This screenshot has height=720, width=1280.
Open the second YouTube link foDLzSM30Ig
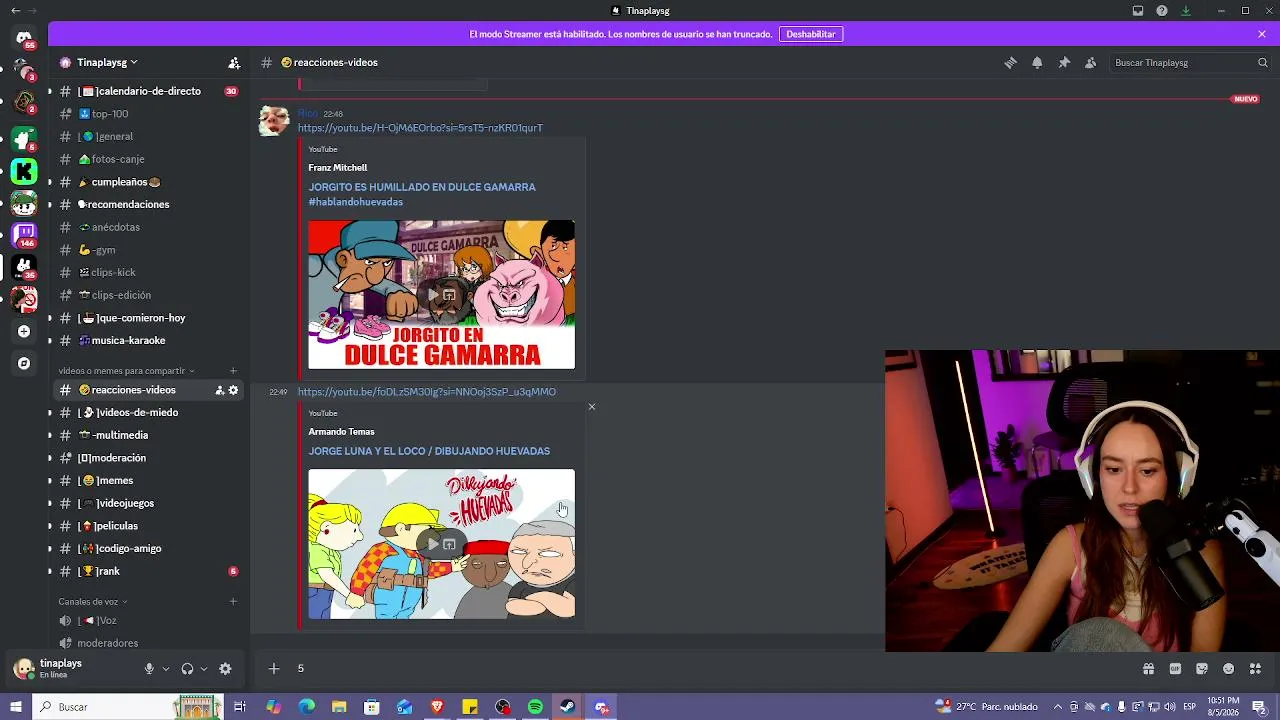(x=427, y=392)
